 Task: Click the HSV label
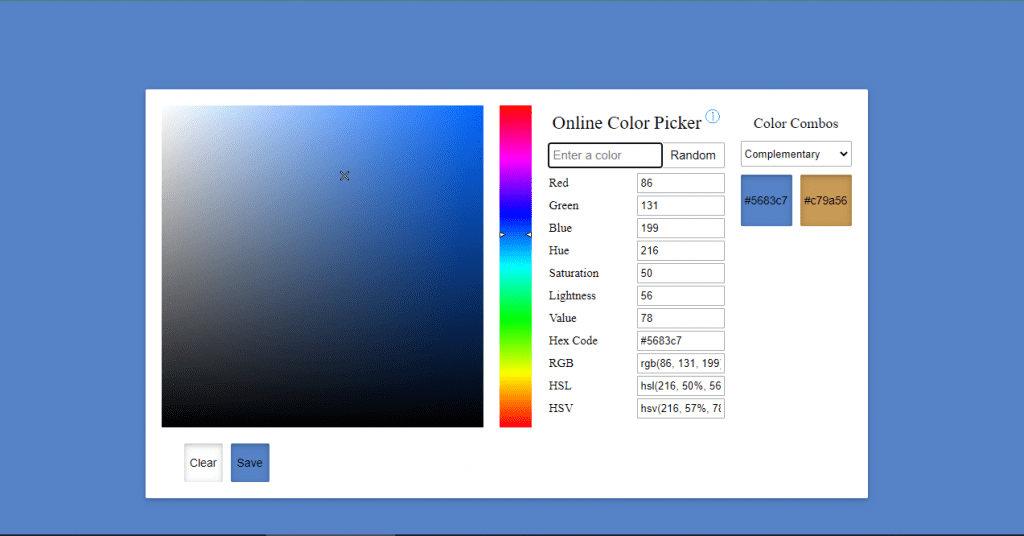561,408
